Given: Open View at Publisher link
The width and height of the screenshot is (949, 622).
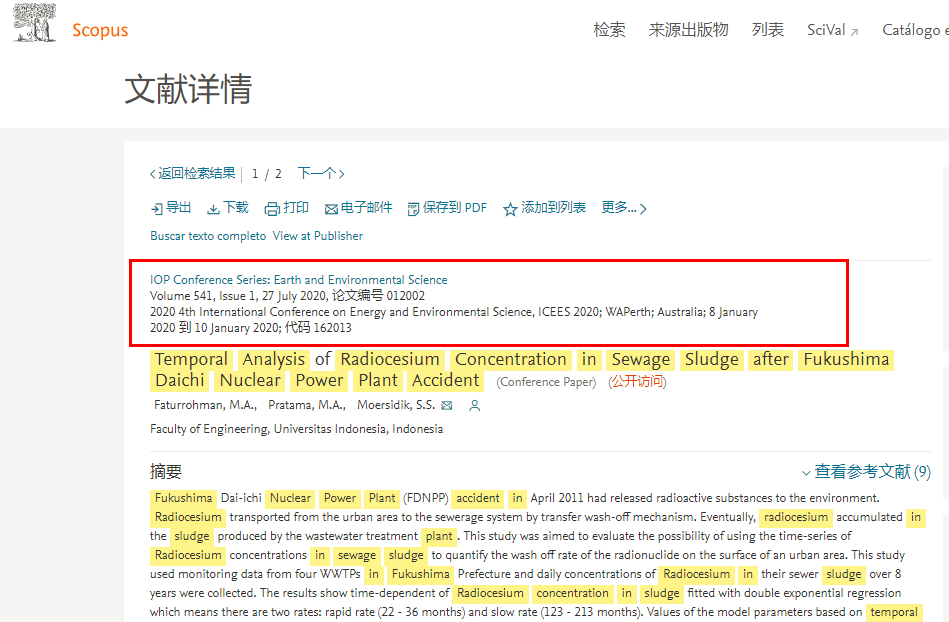Looking at the screenshot, I should click(318, 236).
